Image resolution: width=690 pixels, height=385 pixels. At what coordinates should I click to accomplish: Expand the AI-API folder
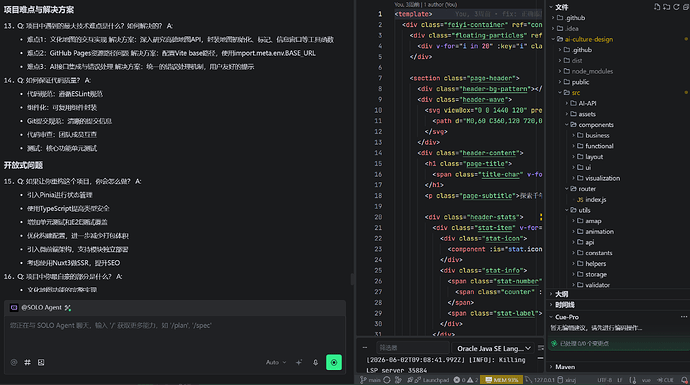pyautogui.click(x=618, y=103)
